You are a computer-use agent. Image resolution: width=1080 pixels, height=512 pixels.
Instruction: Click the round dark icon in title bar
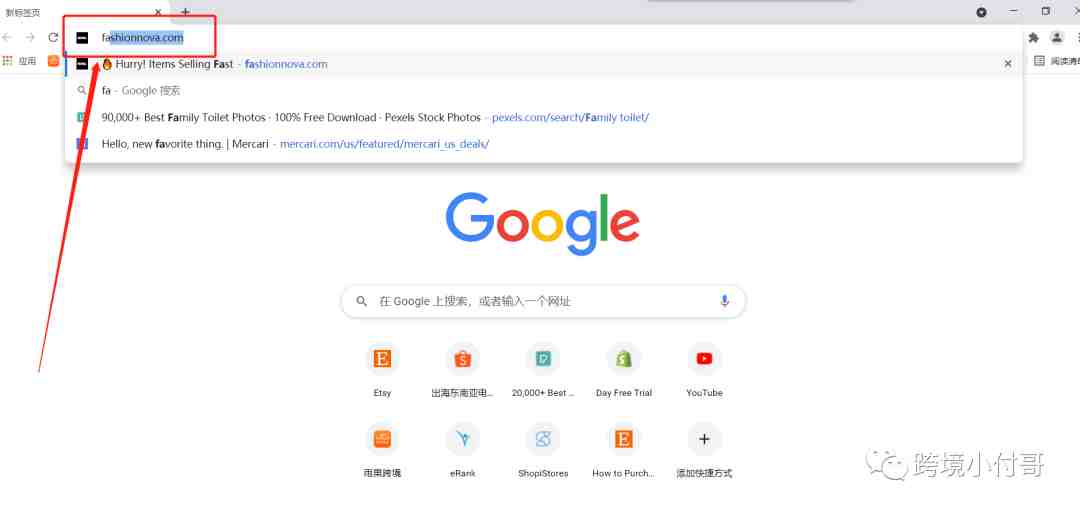[x=982, y=12]
